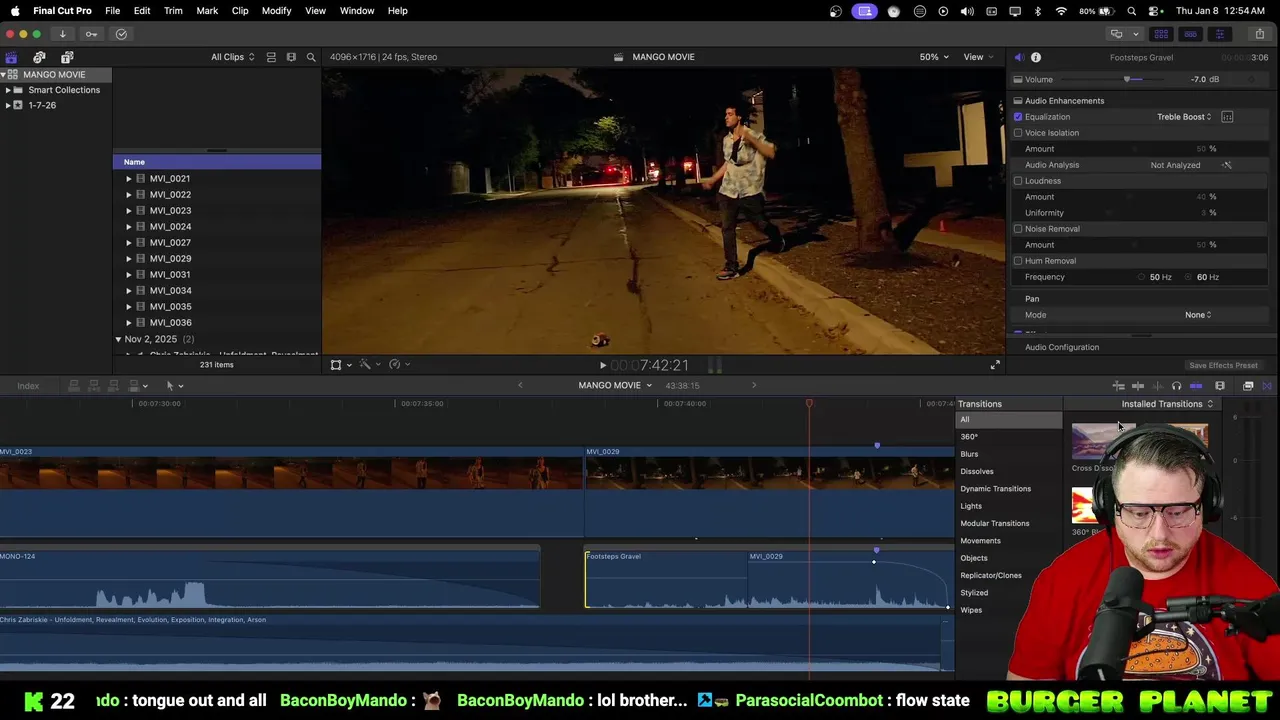1280x720 pixels.
Task: Enable Voice Isolation checkbox
Action: click(x=1018, y=133)
